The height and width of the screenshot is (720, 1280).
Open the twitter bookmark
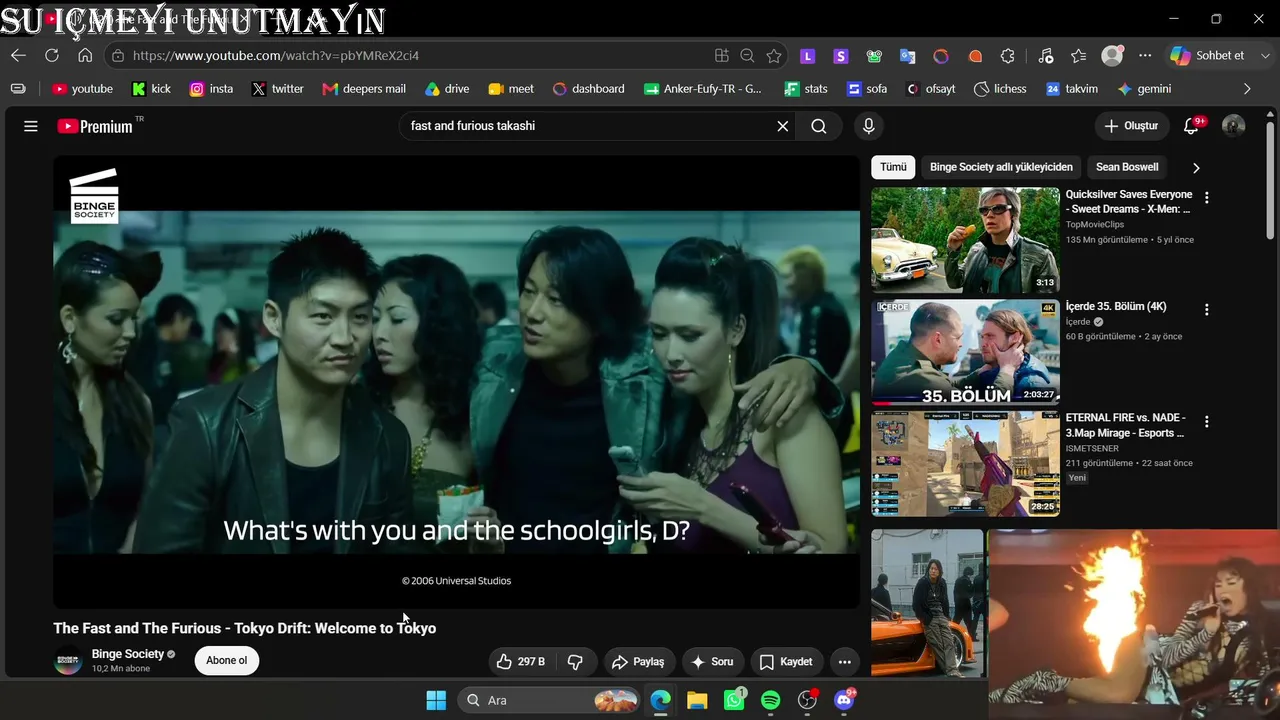click(278, 89)
